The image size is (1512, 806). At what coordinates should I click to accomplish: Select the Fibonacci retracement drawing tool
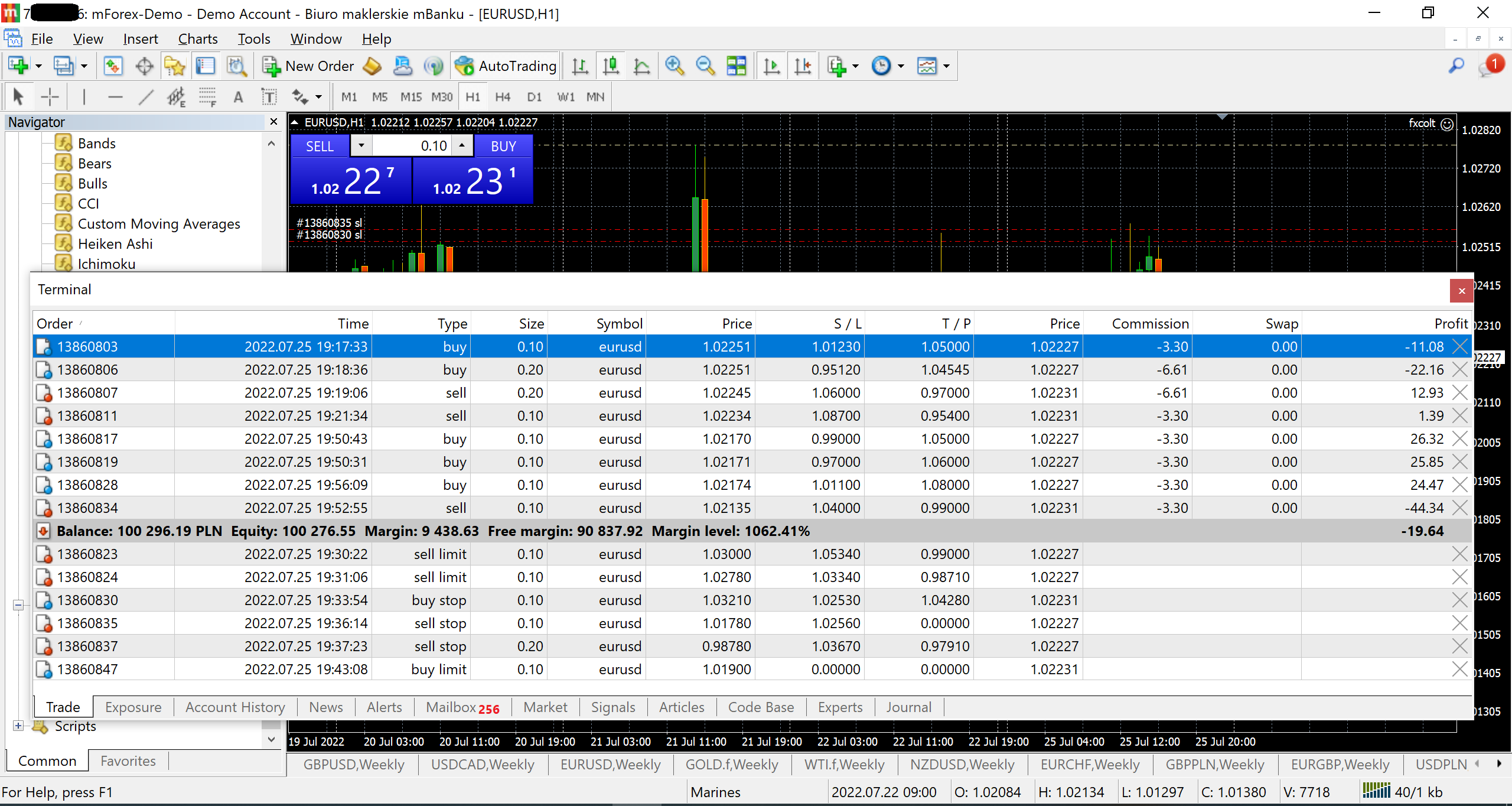[x=208, y=97]
